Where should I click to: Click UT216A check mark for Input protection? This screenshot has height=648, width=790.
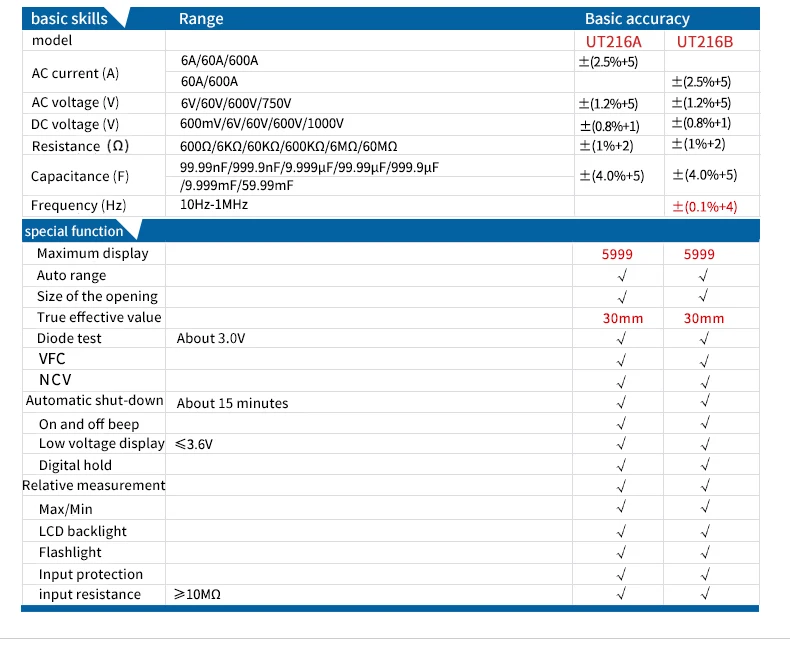click(x=622, y=574)
